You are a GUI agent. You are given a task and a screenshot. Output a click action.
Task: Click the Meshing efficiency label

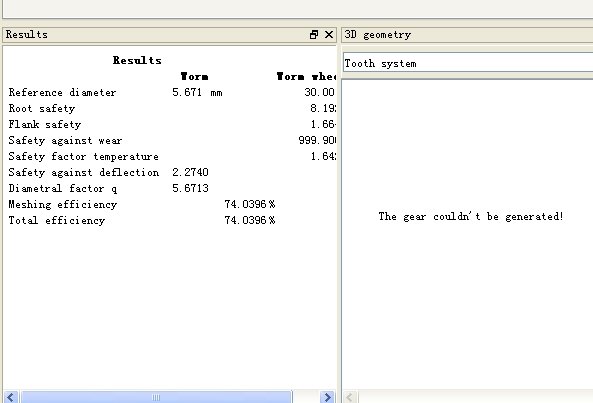tap(63, 205)
